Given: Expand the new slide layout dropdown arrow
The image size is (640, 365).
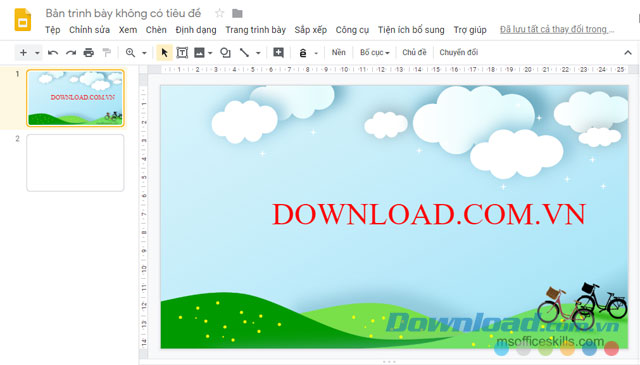Looking at the screenshot, I should 37,53.
